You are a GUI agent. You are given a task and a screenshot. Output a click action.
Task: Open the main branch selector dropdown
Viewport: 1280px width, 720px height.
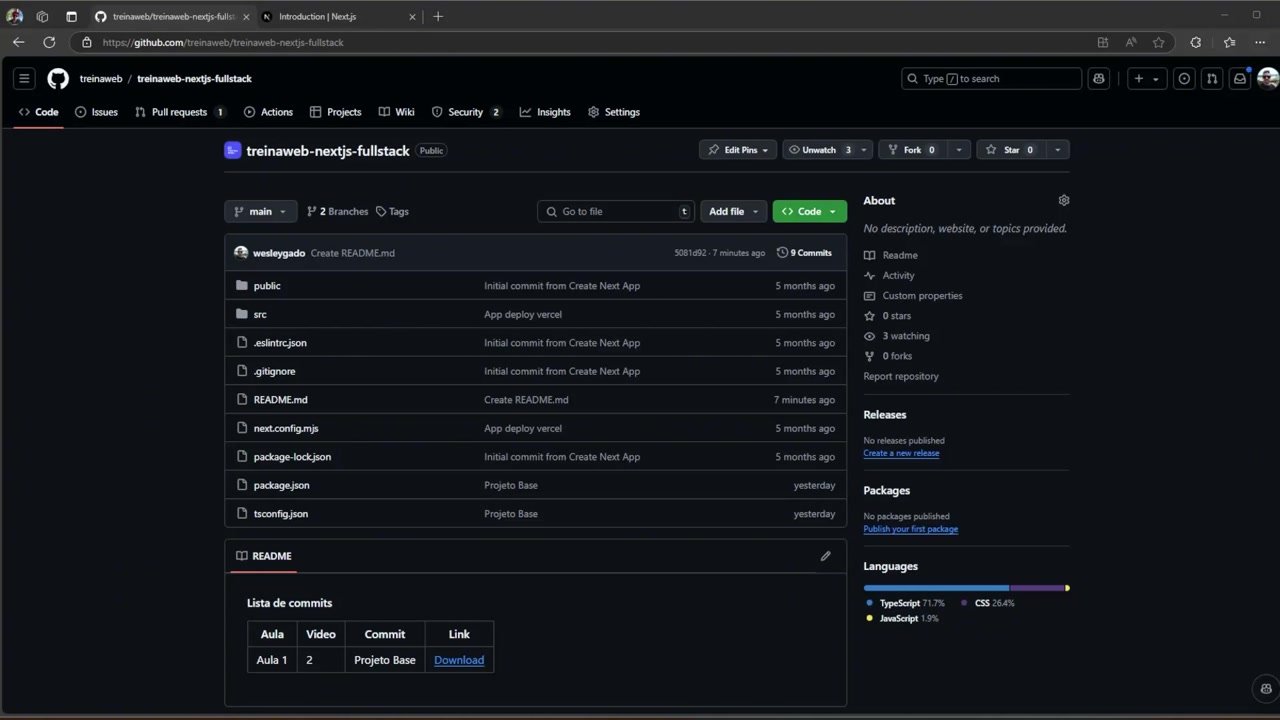(x=260, y=211)
